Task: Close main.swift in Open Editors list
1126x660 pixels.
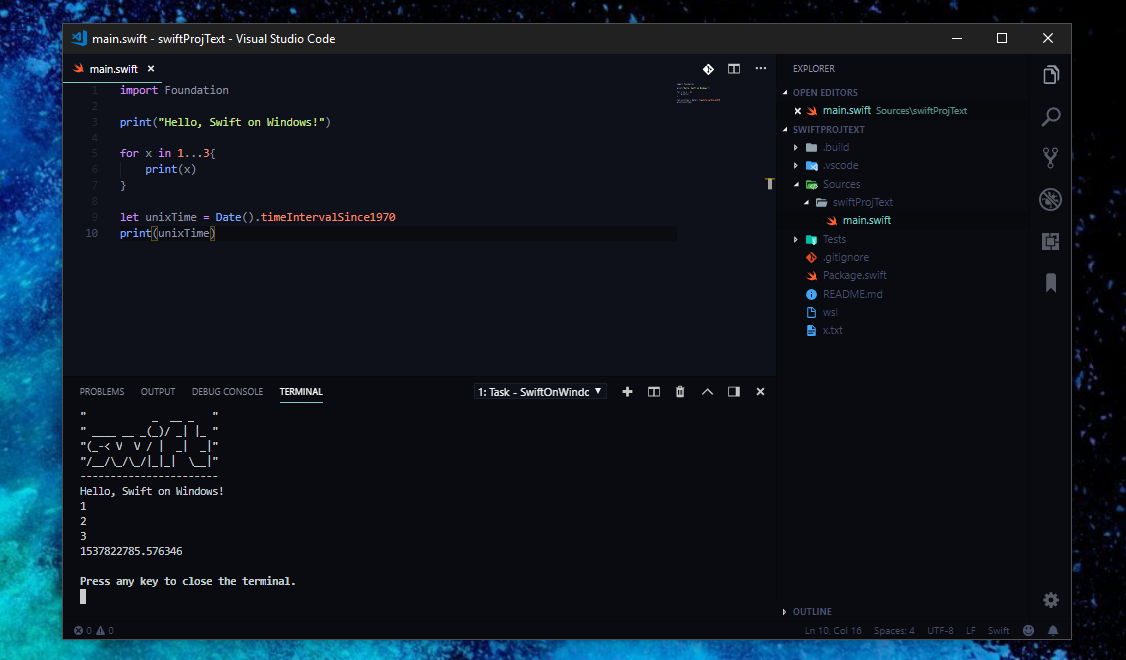Action: pyautogui.click(x=797, y=111)
